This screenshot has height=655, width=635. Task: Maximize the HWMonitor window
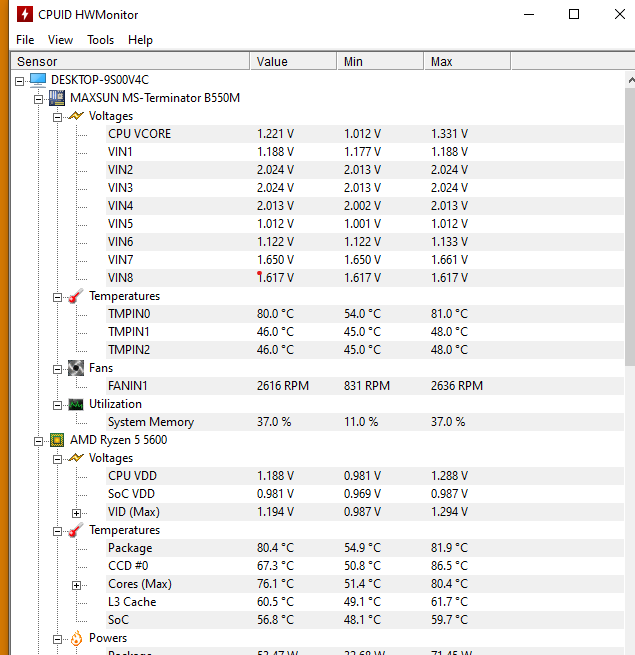coord(574,14)
